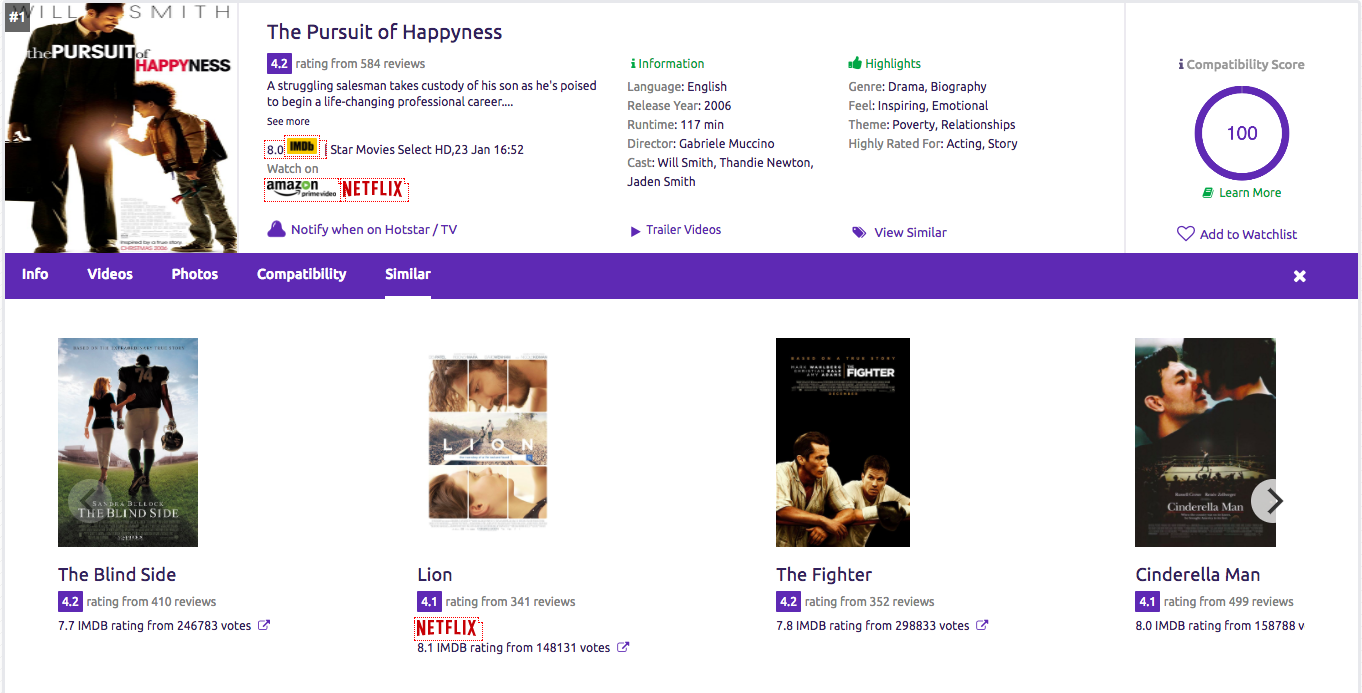Click 'Star Movies Select HD,23 Jan 16:52'
1362x693 pixels.
[427, 150]
